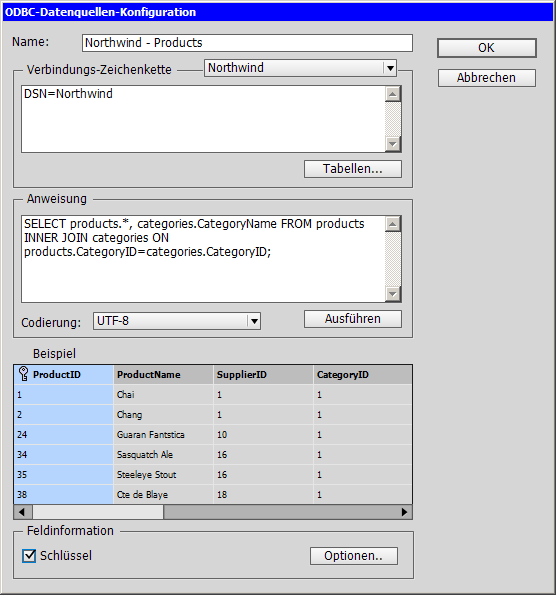Click the key icon in ProductID header
Screen dimensions: 556x595
pyautogui.click(x=24, y=374)
